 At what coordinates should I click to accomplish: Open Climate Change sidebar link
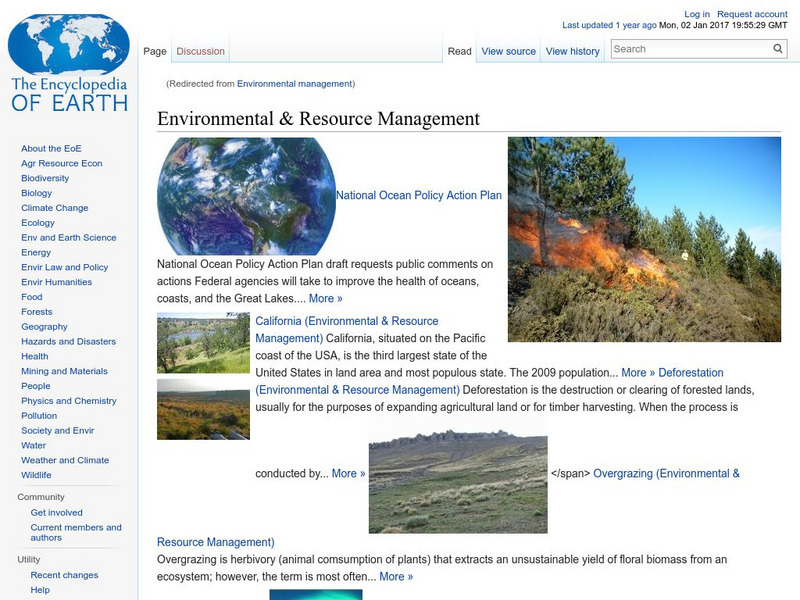tap(55, 208)
